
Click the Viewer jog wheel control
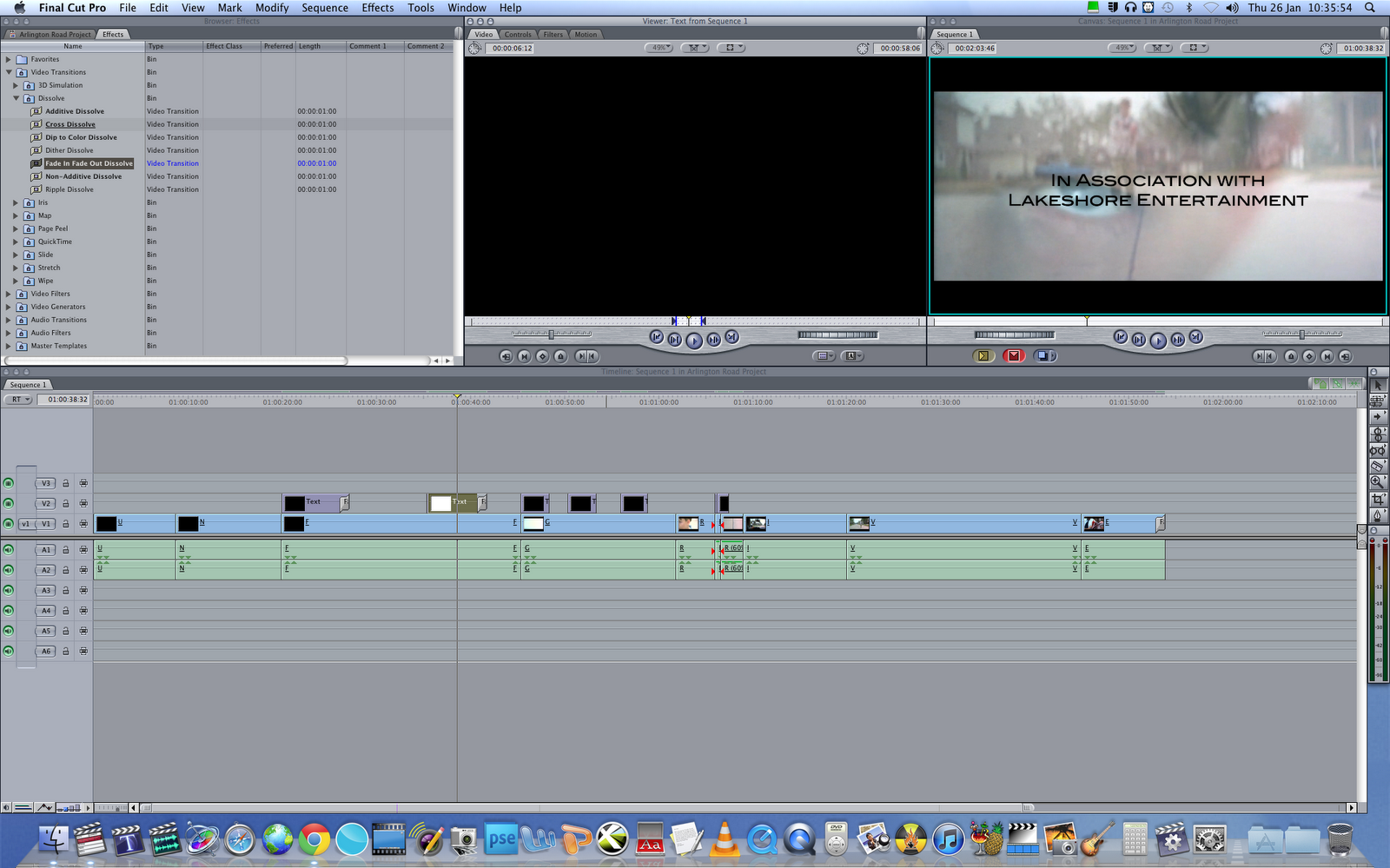tap(837, 335)
